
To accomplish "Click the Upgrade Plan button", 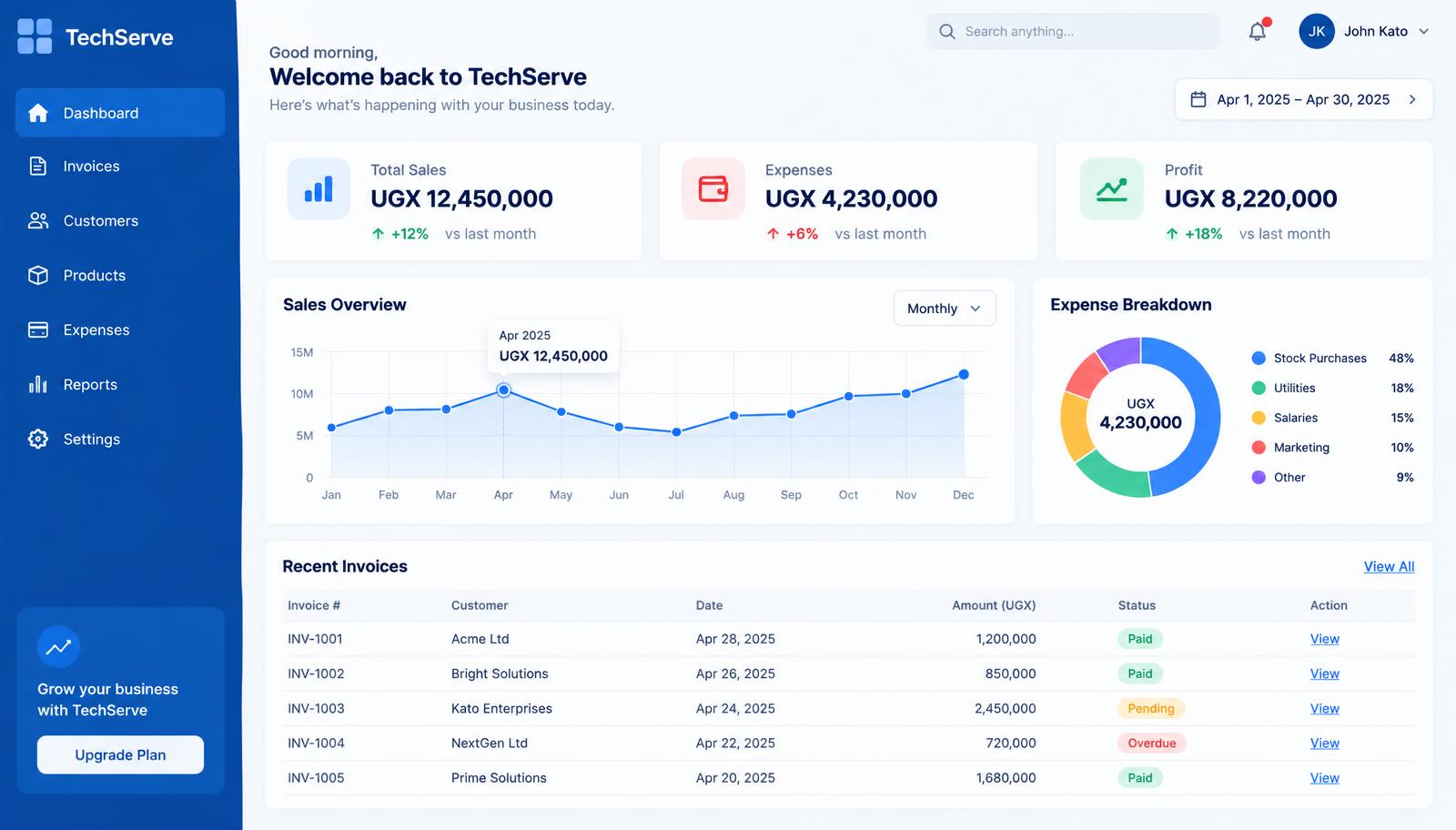I will tap(120, 754).
